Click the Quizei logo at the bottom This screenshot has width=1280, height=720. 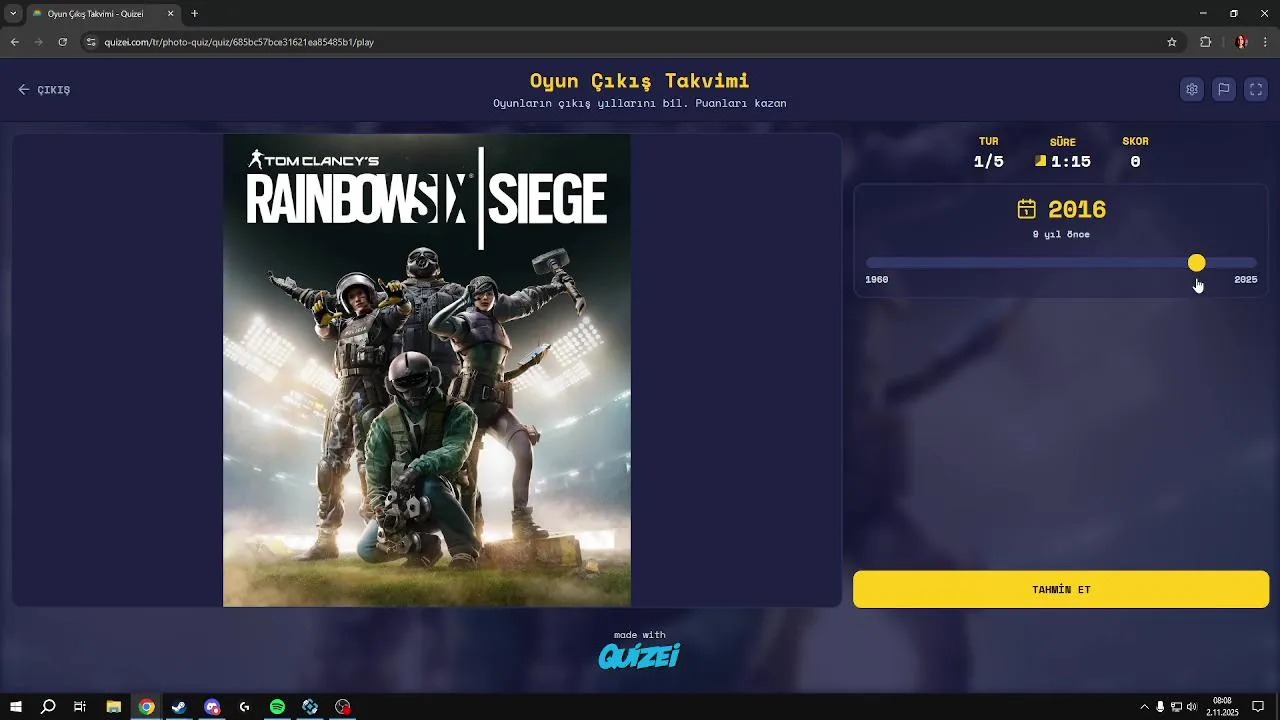coord(640,656)
